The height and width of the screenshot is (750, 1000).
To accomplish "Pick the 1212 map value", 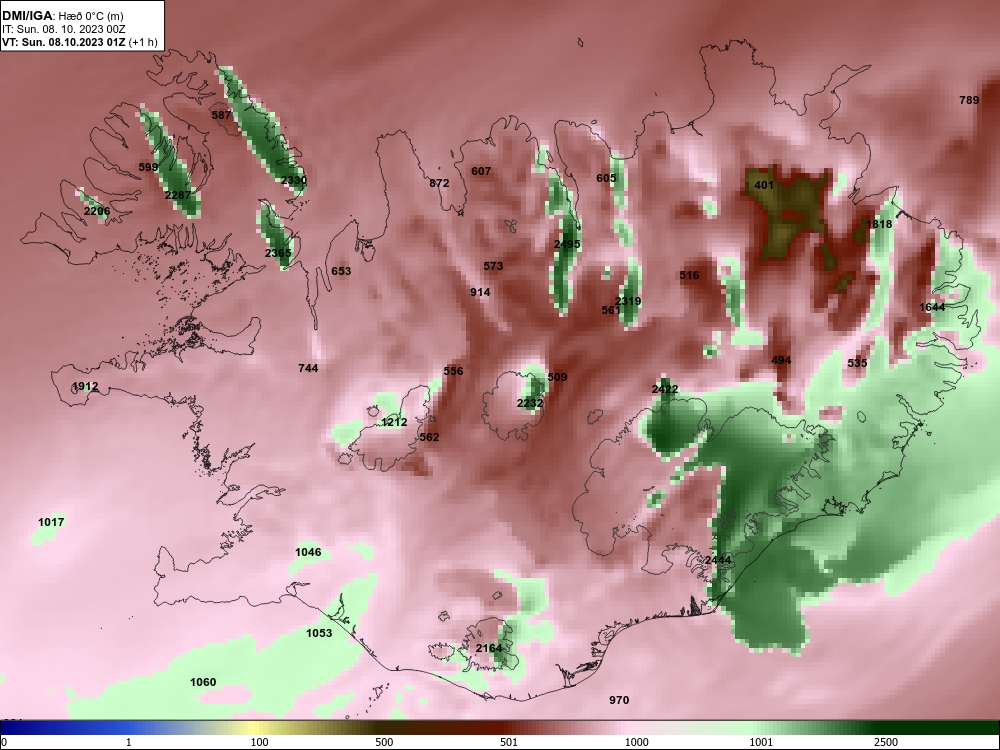I will tap(394, 422).
